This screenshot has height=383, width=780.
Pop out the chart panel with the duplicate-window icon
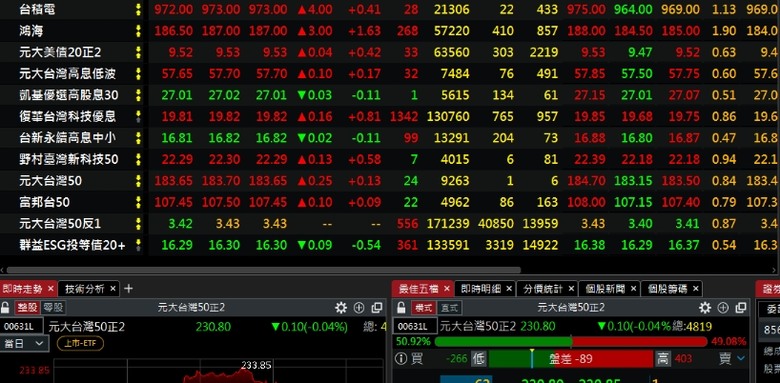377,308
